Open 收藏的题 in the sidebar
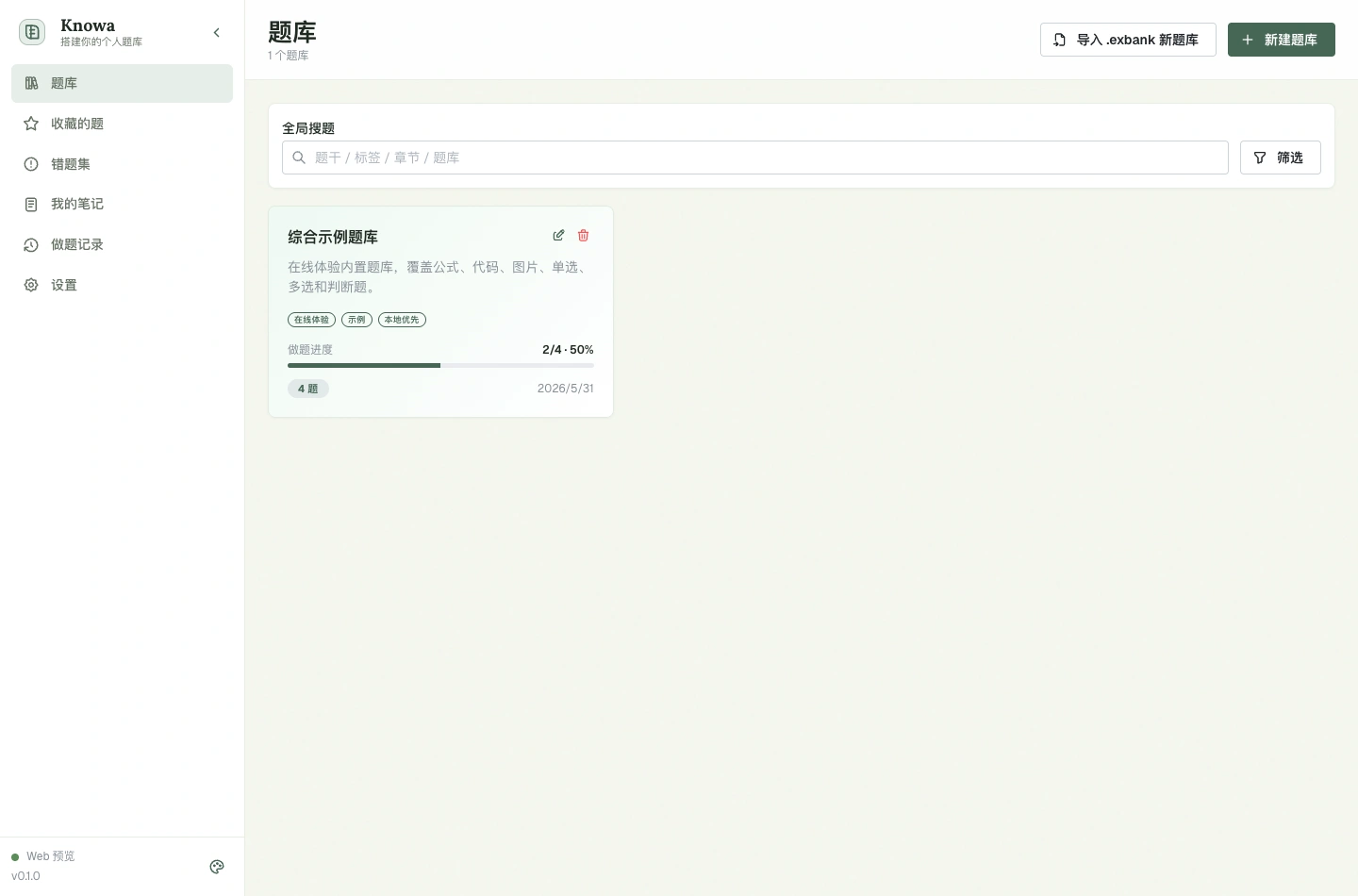Screen dimensions: 1358x896 [x=122, y=124]
